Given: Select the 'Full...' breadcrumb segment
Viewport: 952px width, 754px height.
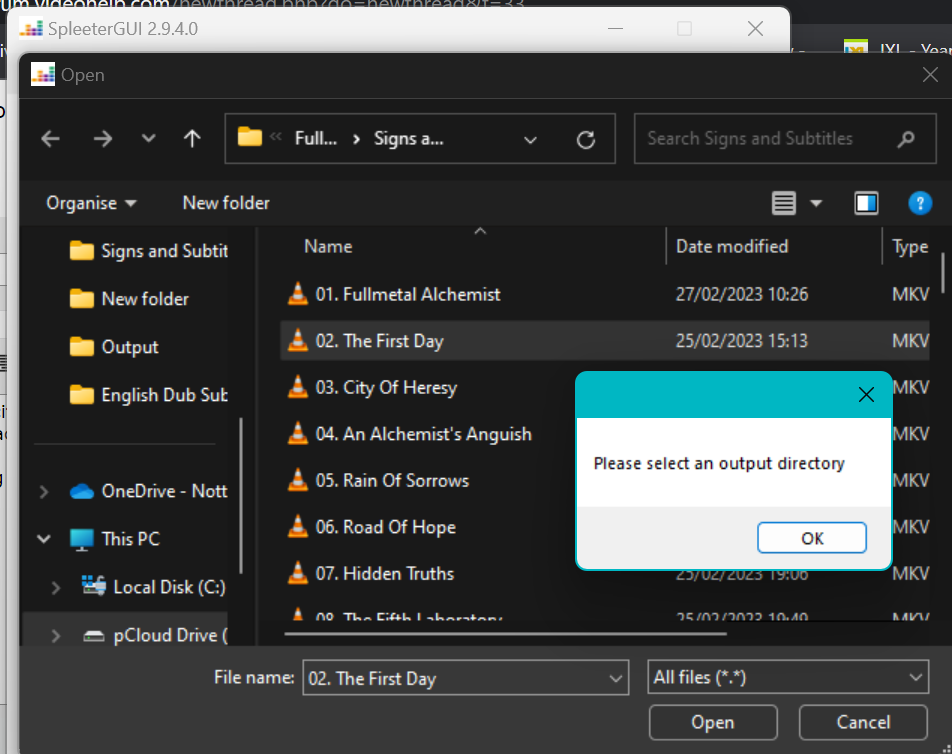Looking at the screenshot, I should click(x=316, y=138).
